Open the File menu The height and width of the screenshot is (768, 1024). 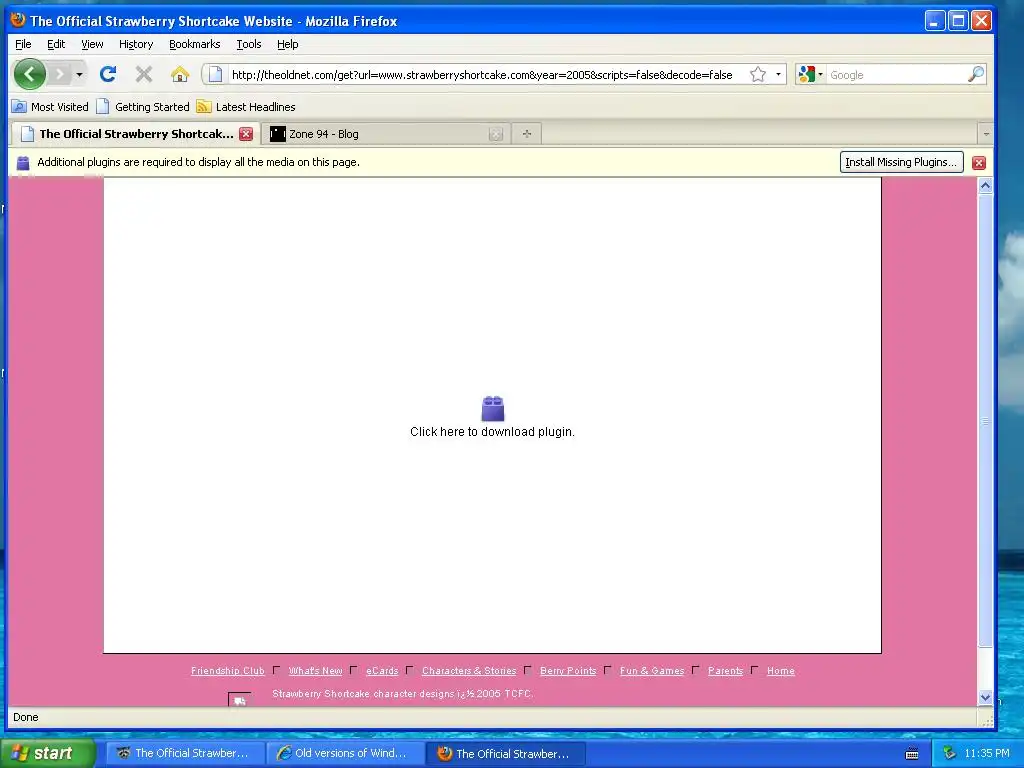pos(23,44)
